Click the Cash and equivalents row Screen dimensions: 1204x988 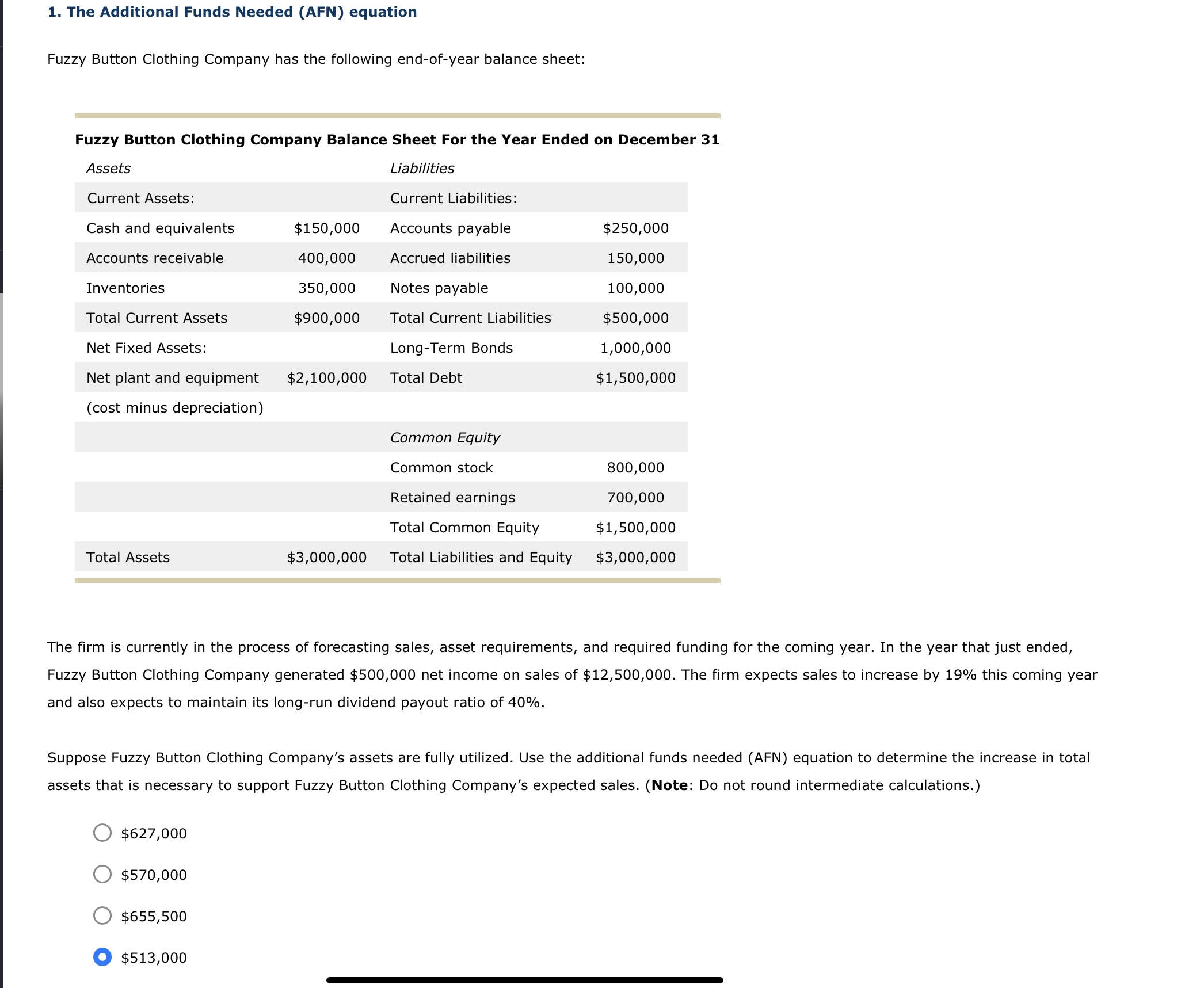point(160,228)
